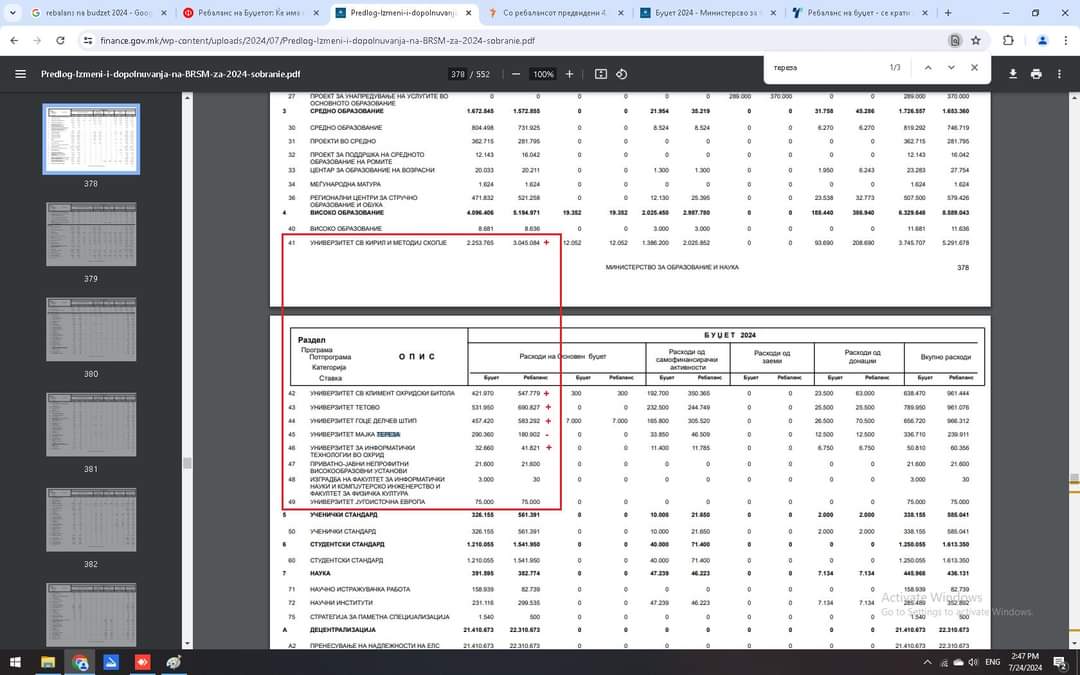Switch to 'rebalans na budzet 2024' Google tab
The width and height of the screenshot is (1080, 675).
(90, 13)
